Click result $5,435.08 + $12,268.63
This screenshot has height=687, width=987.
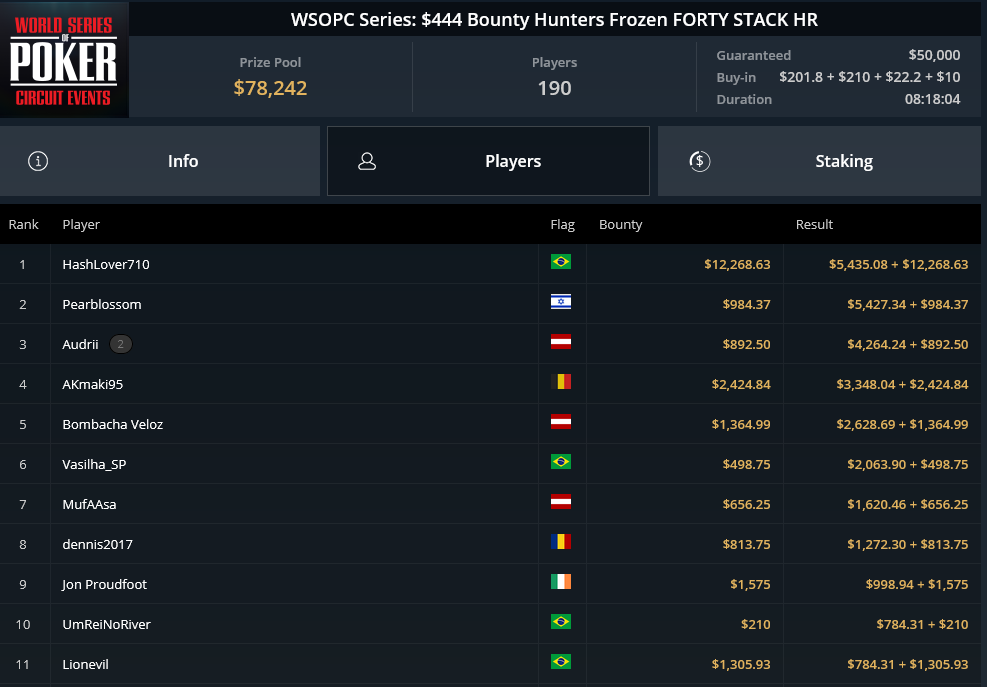898,264
